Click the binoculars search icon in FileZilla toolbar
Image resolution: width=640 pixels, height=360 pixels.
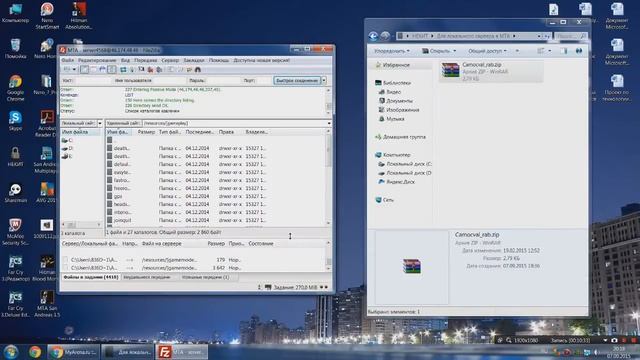click(198, 69)
